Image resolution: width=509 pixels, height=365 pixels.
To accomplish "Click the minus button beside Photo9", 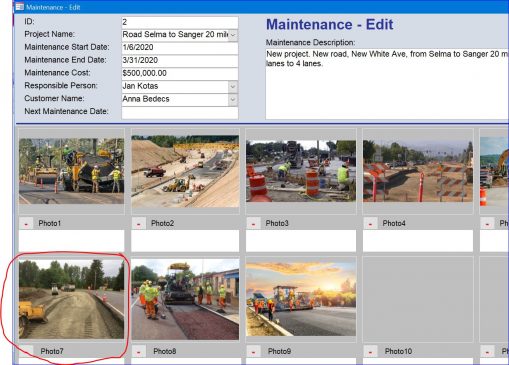I will coord(253,351).
